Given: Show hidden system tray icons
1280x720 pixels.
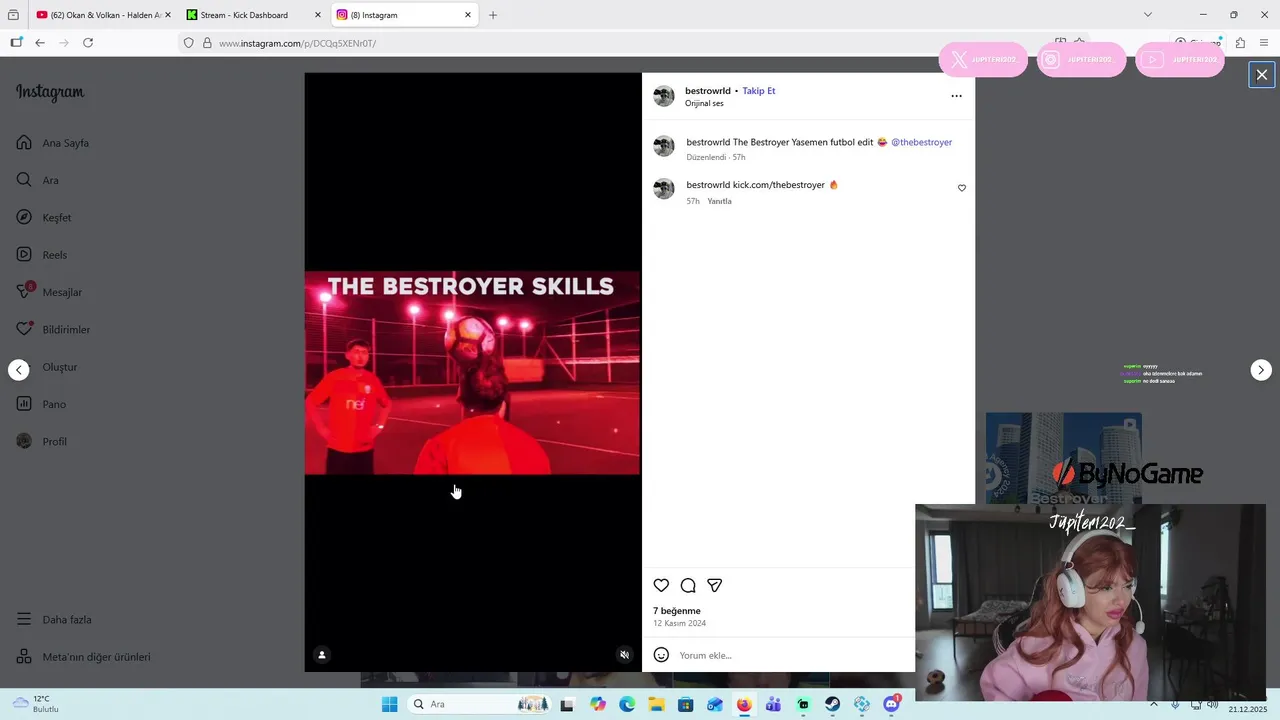Looking at the screenshot, I should (x=1154, y=704).
